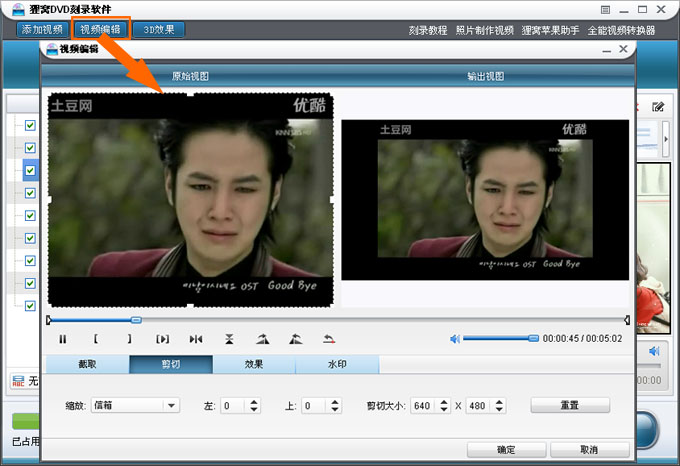Decrease the 上 value with down arrow
This screenshot has width=680, height=466.
coord(335,409)
